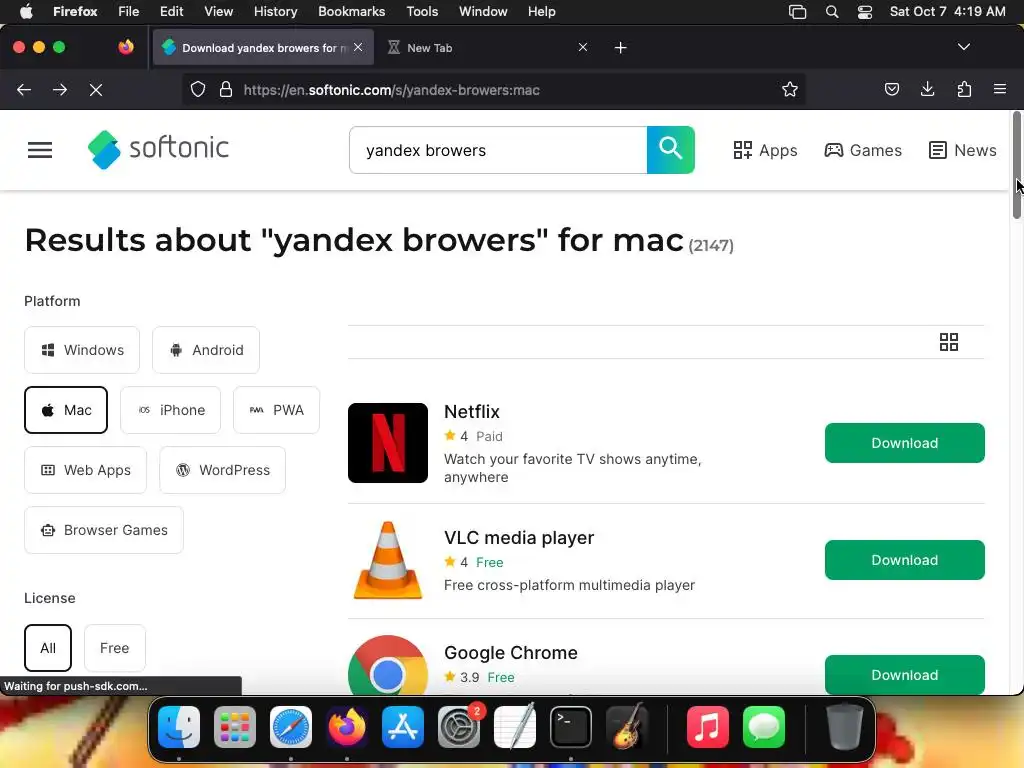
Task: Click the VLC media player cone icon
Action: 388,560
